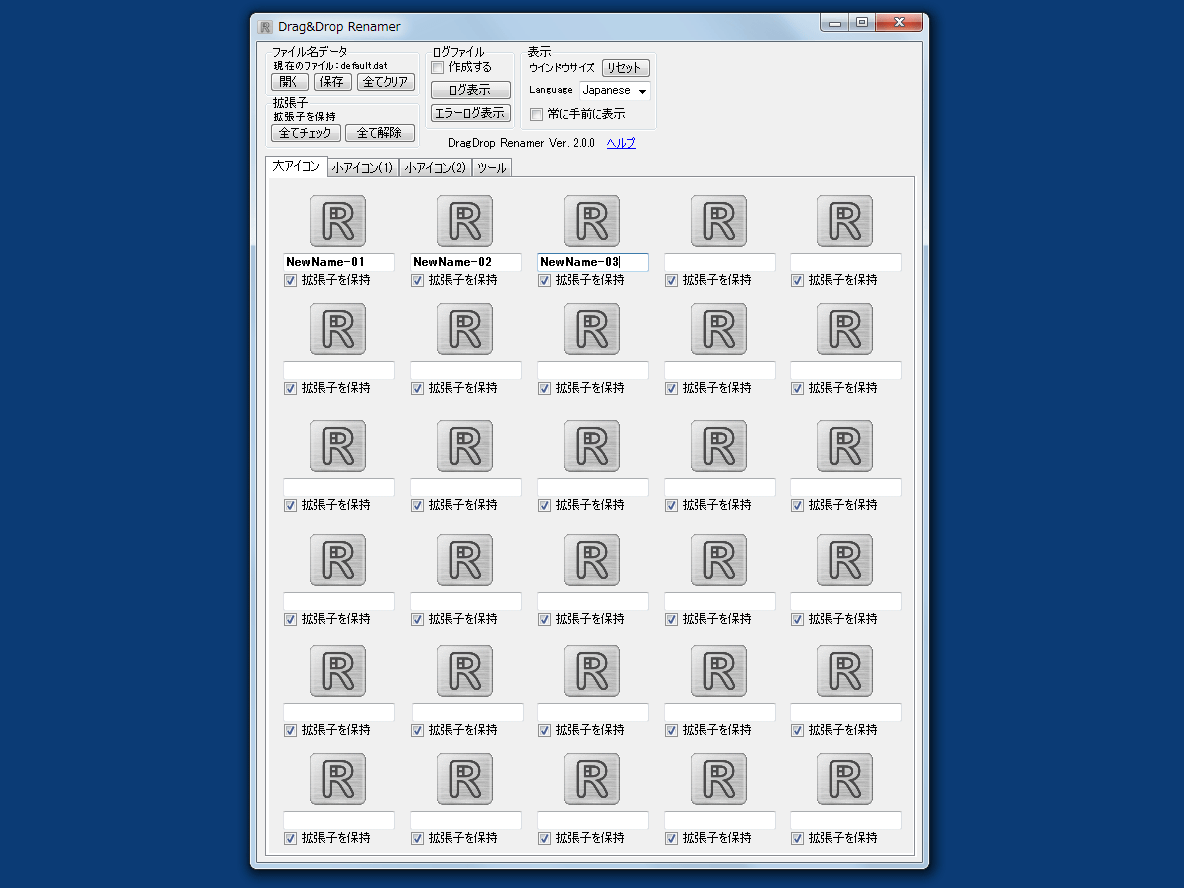Click the first R icon in the second row

pyautogui.click(x=338, y=329)
